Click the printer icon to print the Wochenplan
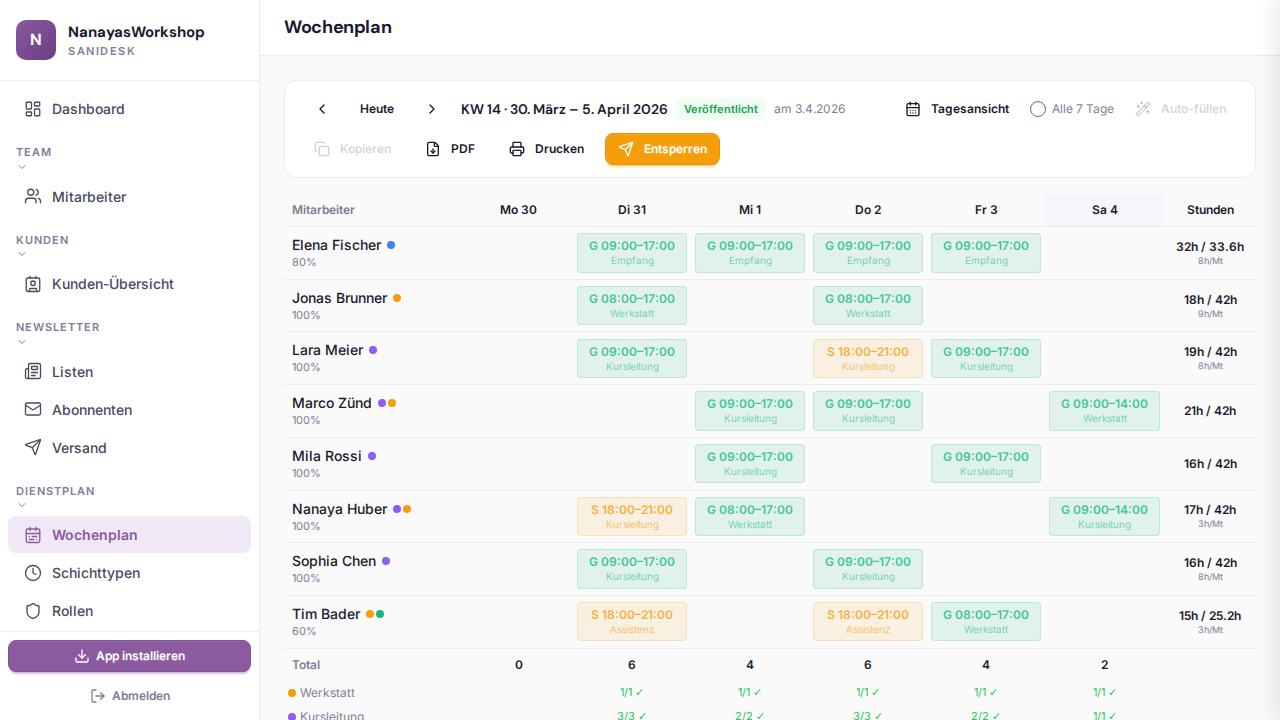The width and height of the screenshot is (1280, 720). coord(517,148)
